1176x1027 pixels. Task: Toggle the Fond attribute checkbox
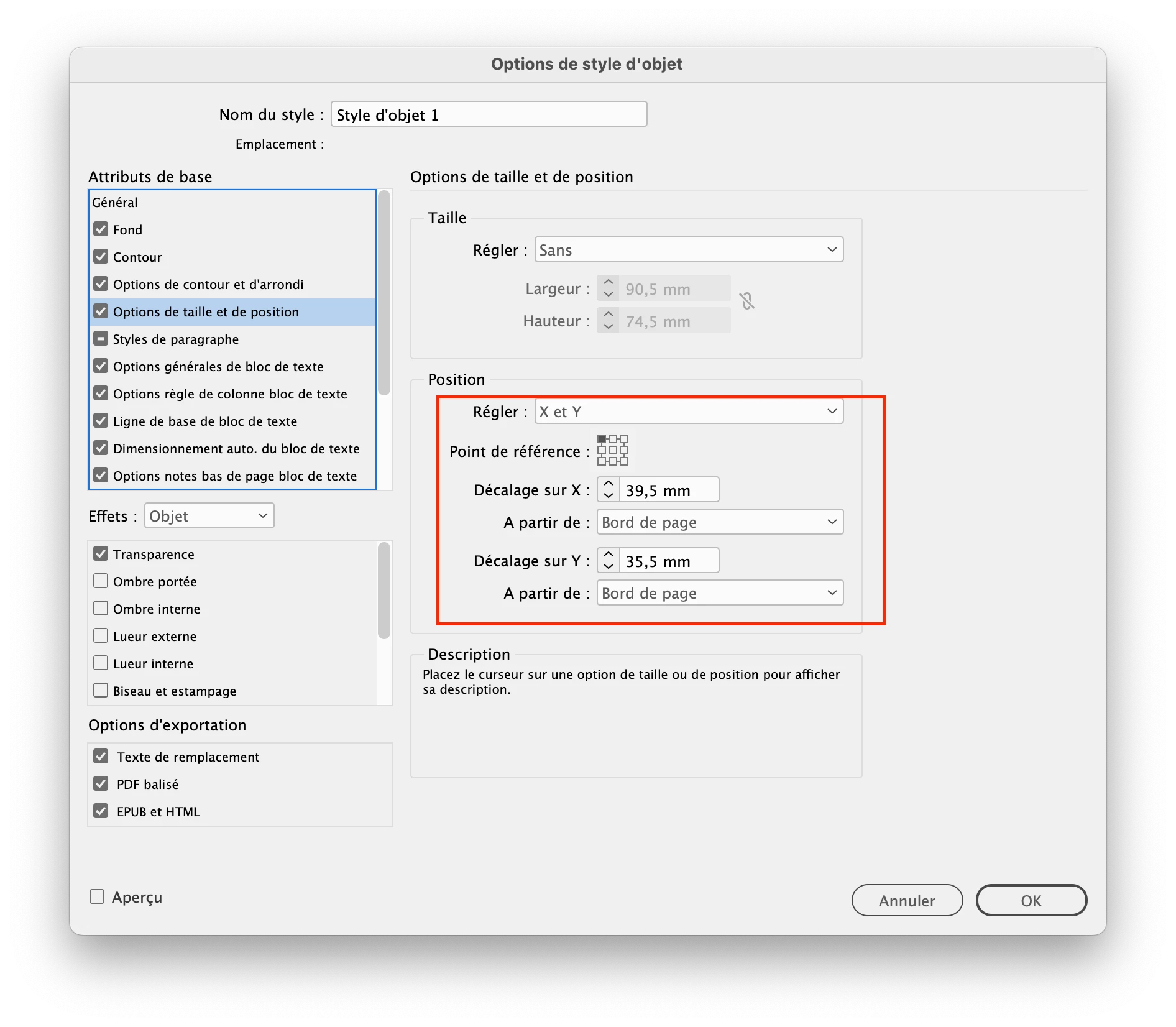(101, 229)
